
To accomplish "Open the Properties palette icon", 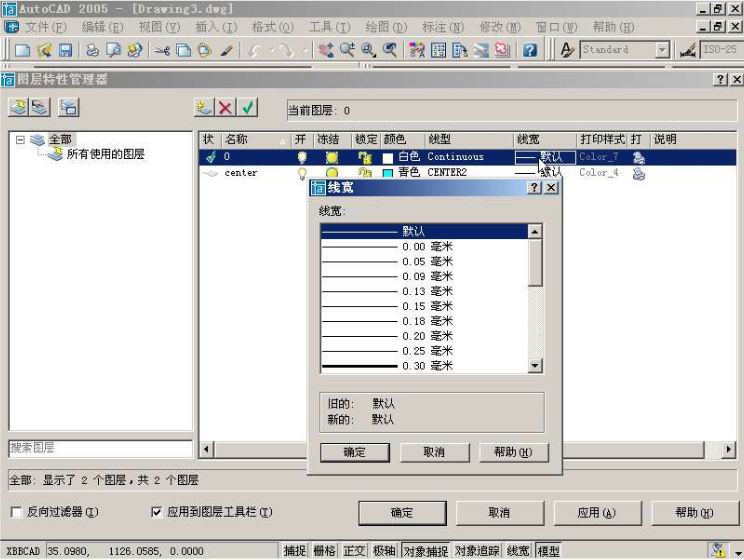I will [417, 49].
